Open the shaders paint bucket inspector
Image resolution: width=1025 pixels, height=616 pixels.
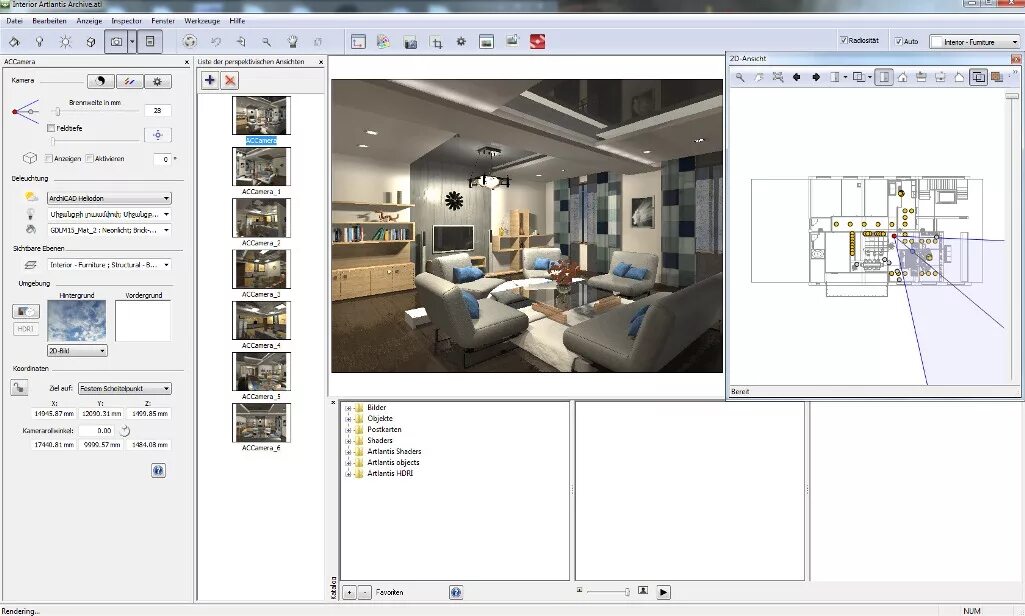coord(14,42)
